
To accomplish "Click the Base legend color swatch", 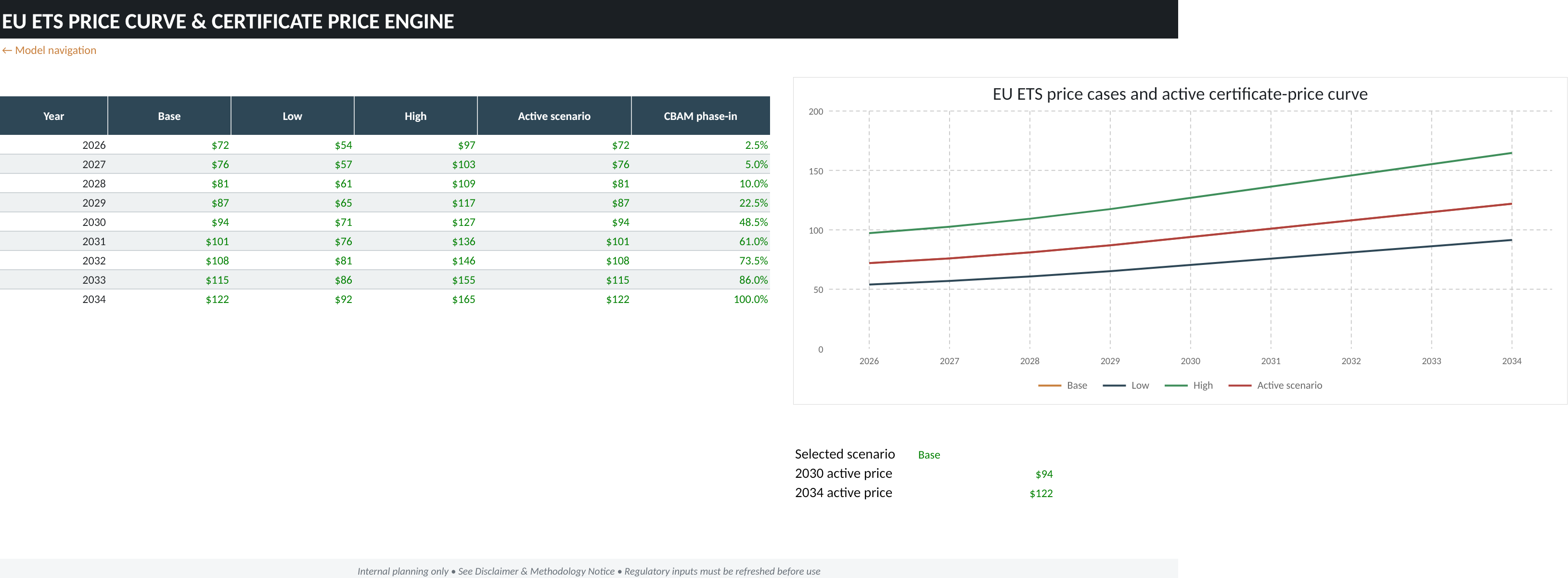I will coord(1049,385).
